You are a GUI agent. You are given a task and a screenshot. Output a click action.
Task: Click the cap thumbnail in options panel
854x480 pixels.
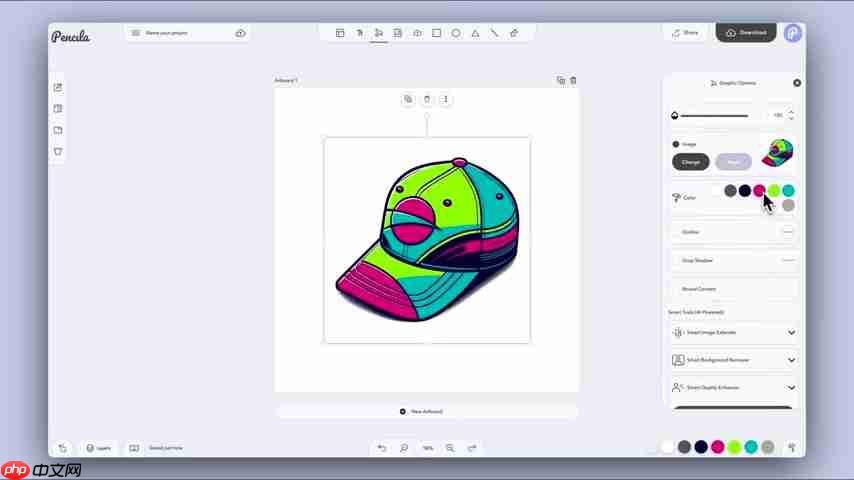(x=777, y=153)
